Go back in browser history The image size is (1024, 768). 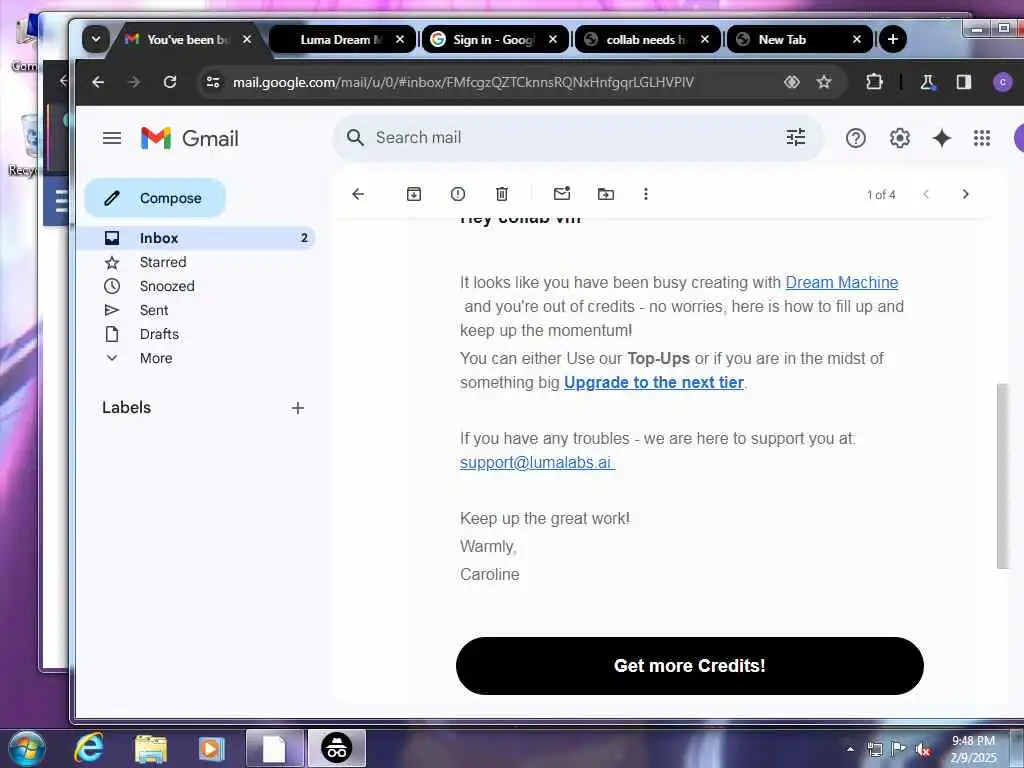pyautogui.click(x=98, y=82)
